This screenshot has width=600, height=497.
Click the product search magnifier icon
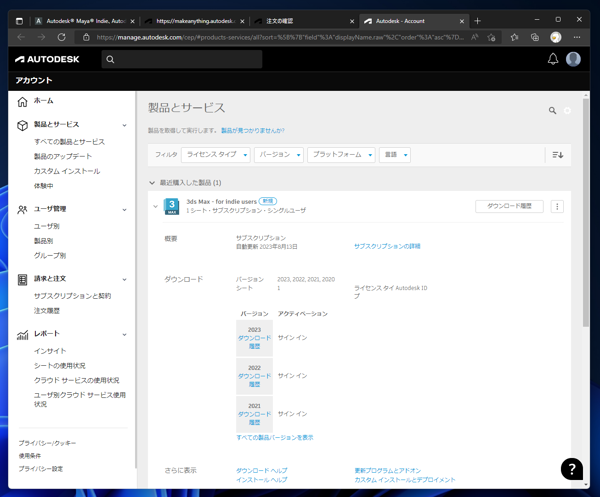552,111
